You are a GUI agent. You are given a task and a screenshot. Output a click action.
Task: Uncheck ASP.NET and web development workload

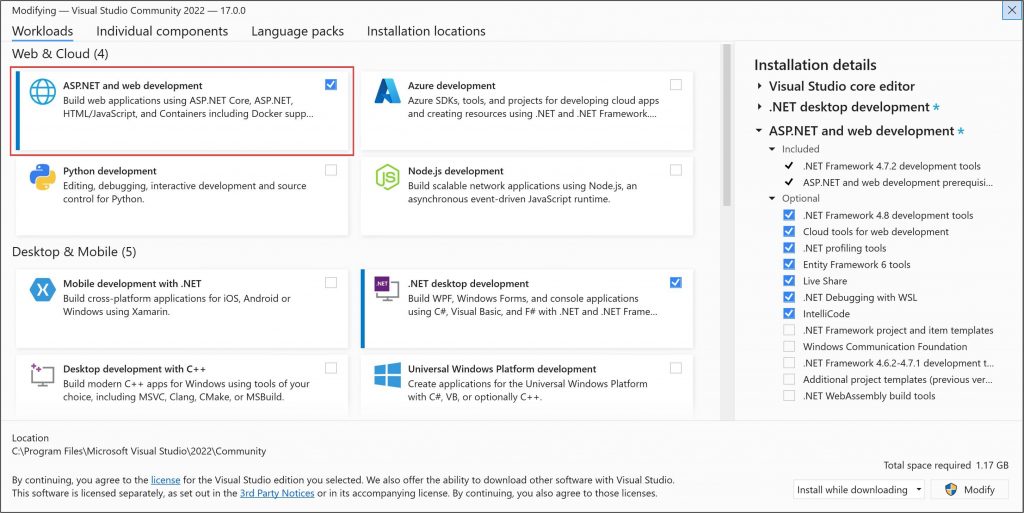[331, 84]
